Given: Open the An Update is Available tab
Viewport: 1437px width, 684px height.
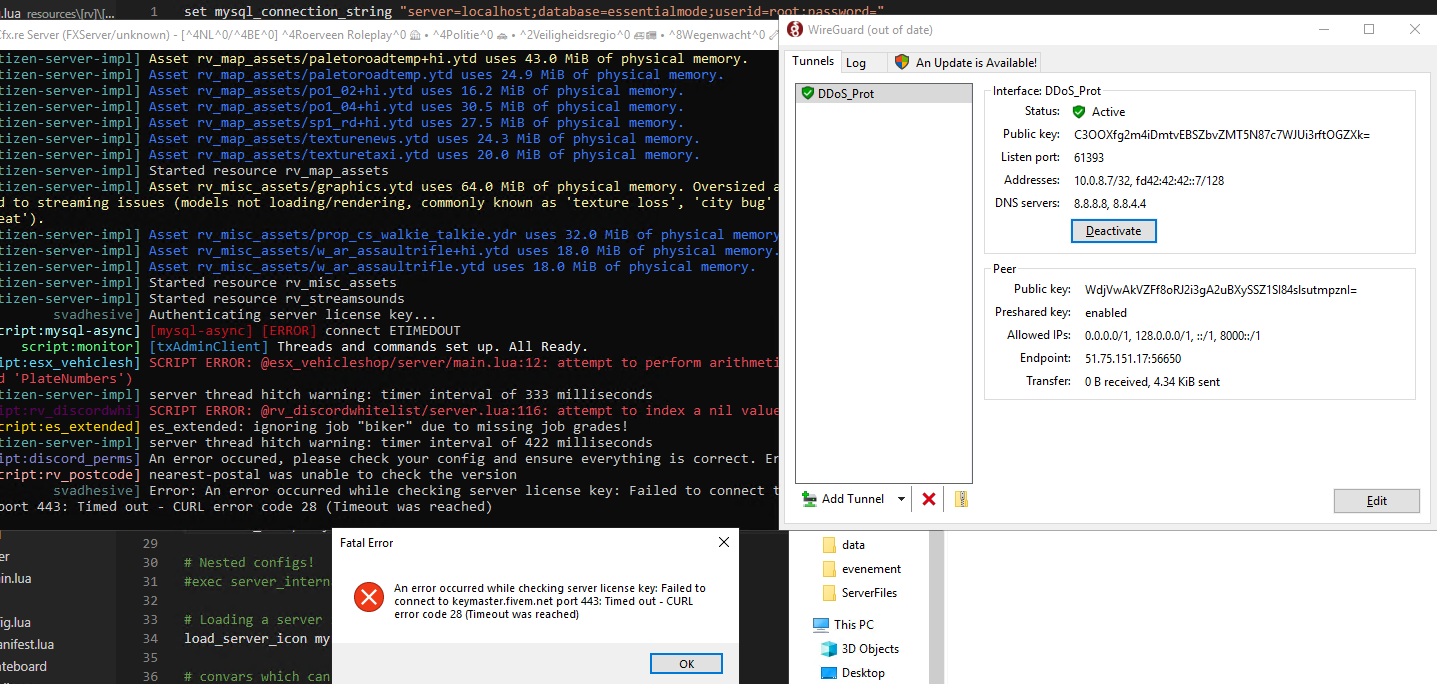Looking at the screenshot, I should tap(966, 62).
